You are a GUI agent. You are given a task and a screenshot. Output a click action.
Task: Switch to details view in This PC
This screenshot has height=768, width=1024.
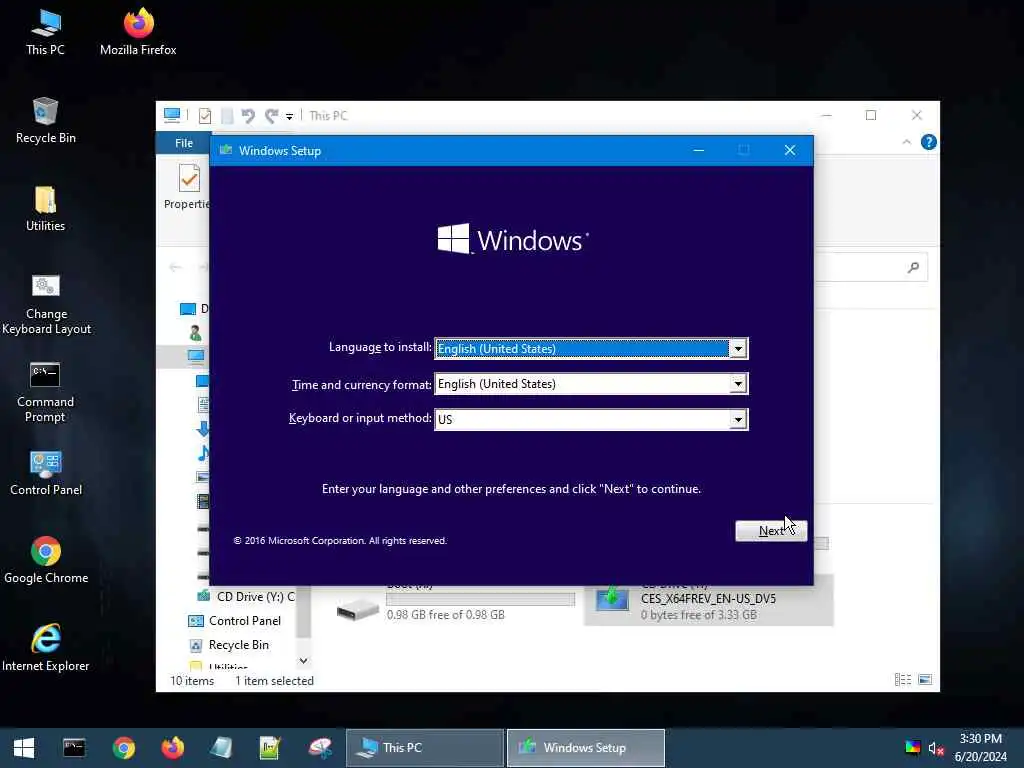pos(903,680)
